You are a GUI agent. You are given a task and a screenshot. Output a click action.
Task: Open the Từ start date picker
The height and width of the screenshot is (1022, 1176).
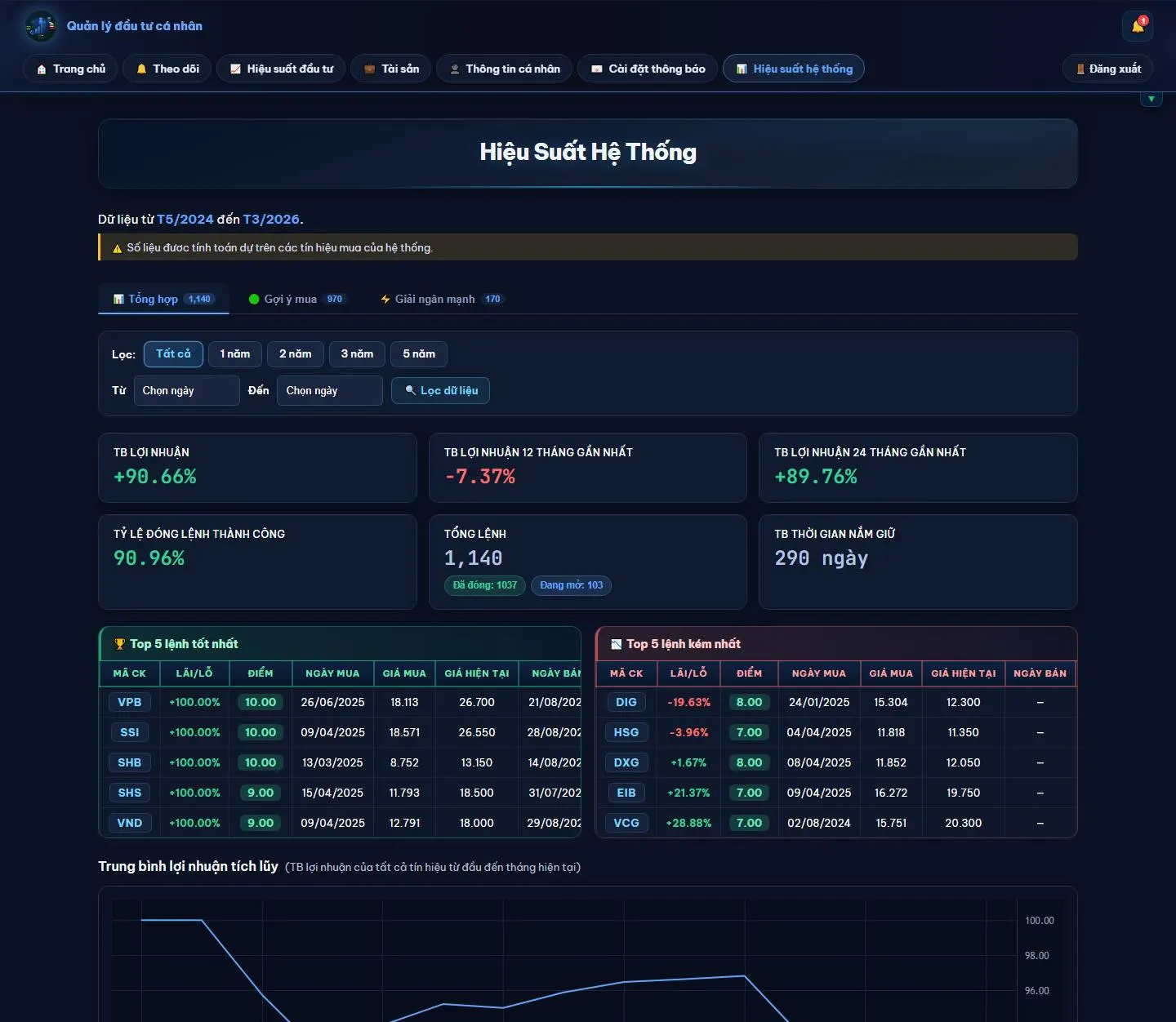point(187,390)
